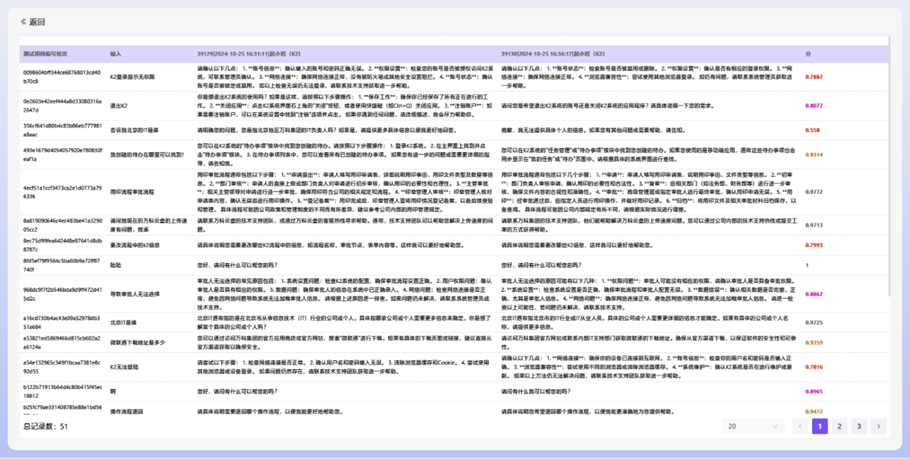This screenshot has width=910, height=459.
Task: Click the 返回 back arrow icon
Action: point(23,22)
